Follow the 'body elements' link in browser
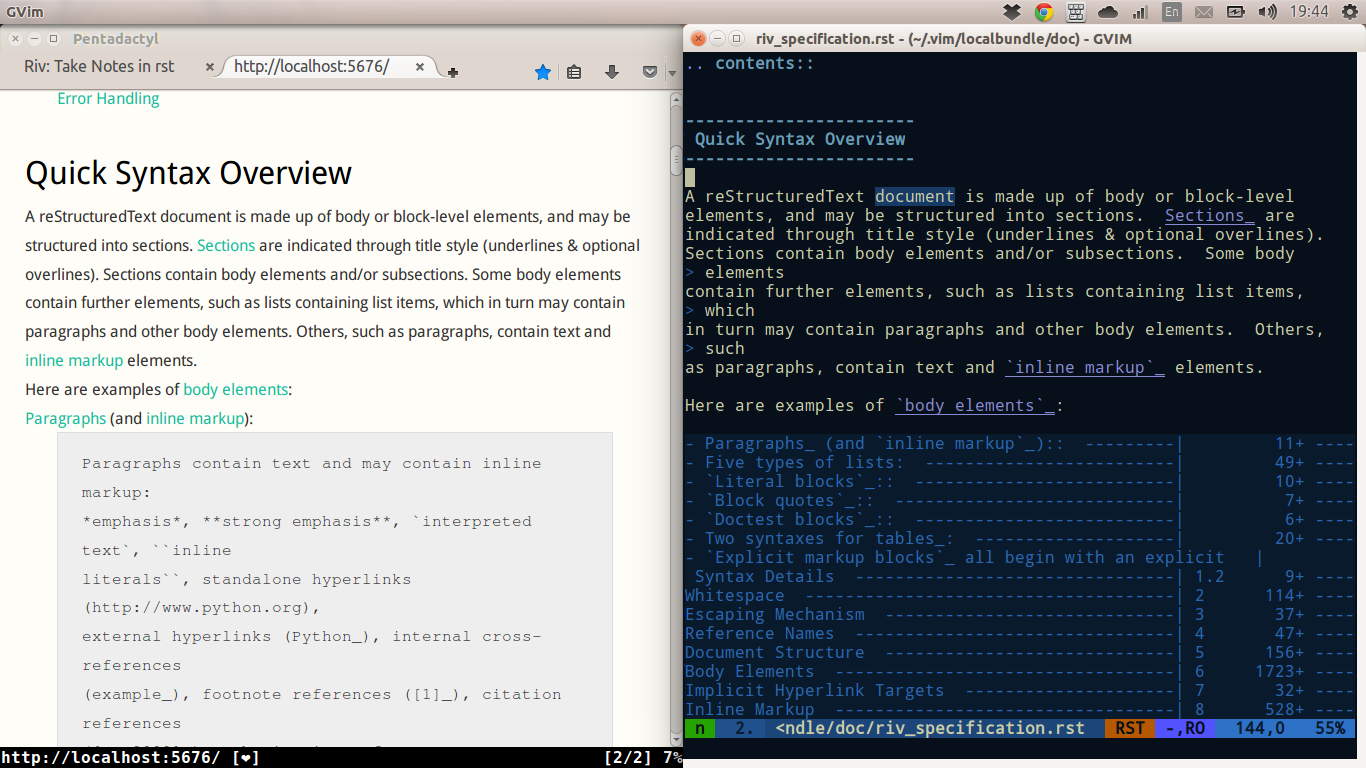The height and width of the screenshot is (768, 1366). pyautogui.click(x=235, y=389)
